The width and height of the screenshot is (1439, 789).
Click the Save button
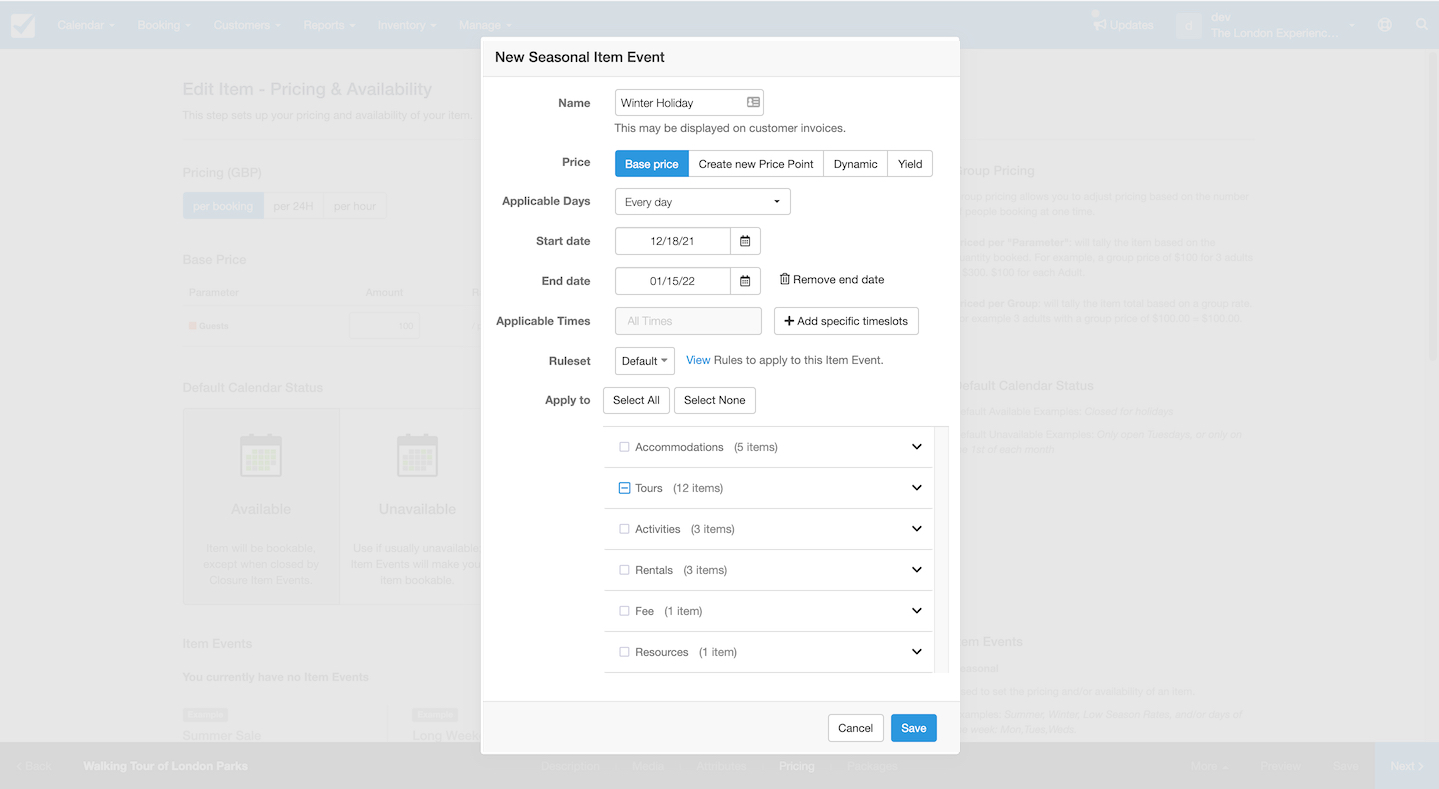914,728
